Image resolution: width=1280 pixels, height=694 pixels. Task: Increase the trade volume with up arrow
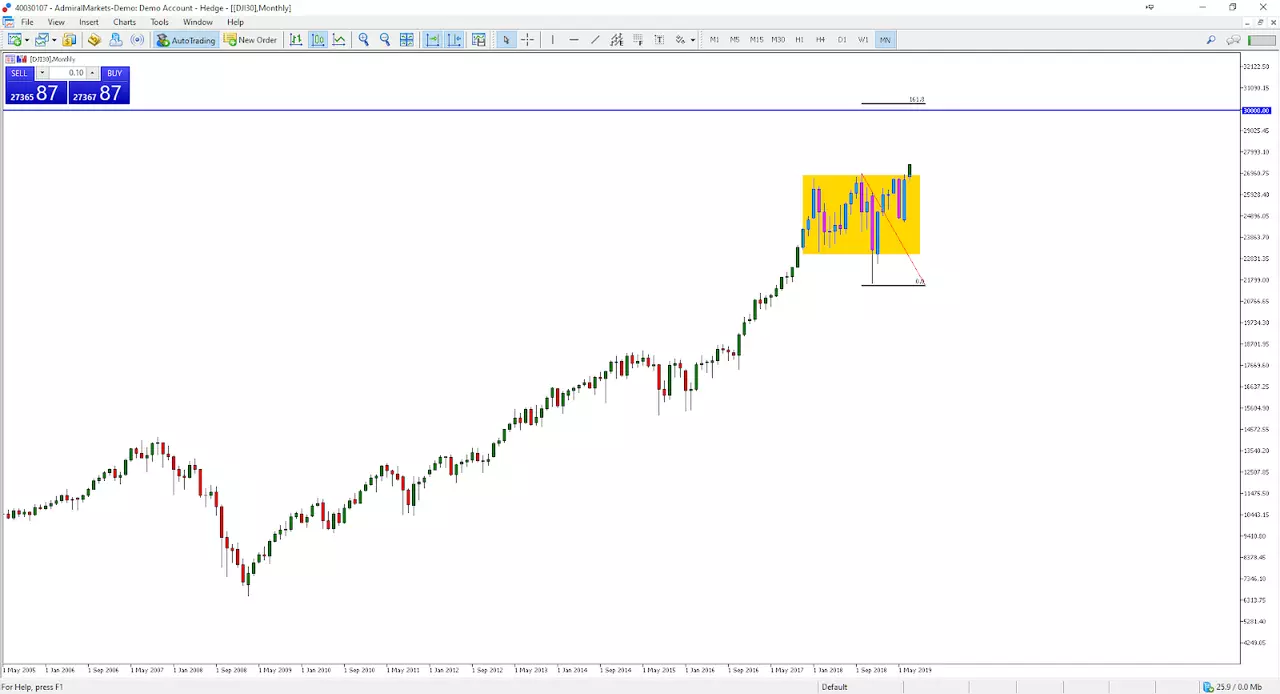(92, 73)
